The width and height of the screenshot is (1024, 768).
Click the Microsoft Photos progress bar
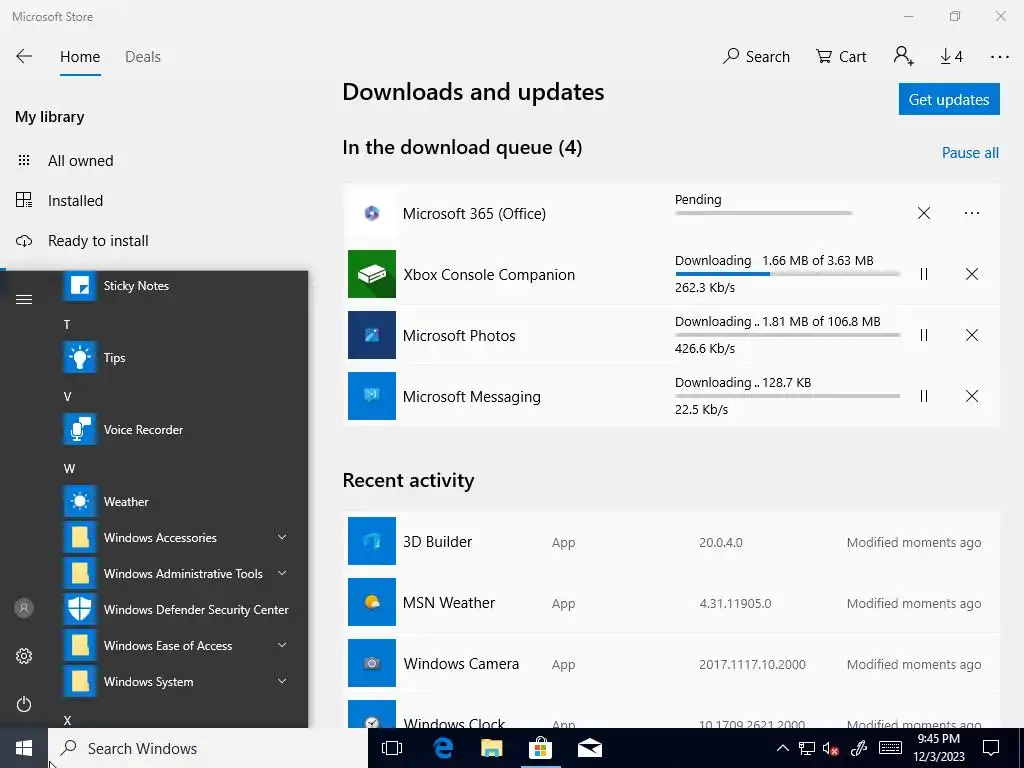[787, 335]
